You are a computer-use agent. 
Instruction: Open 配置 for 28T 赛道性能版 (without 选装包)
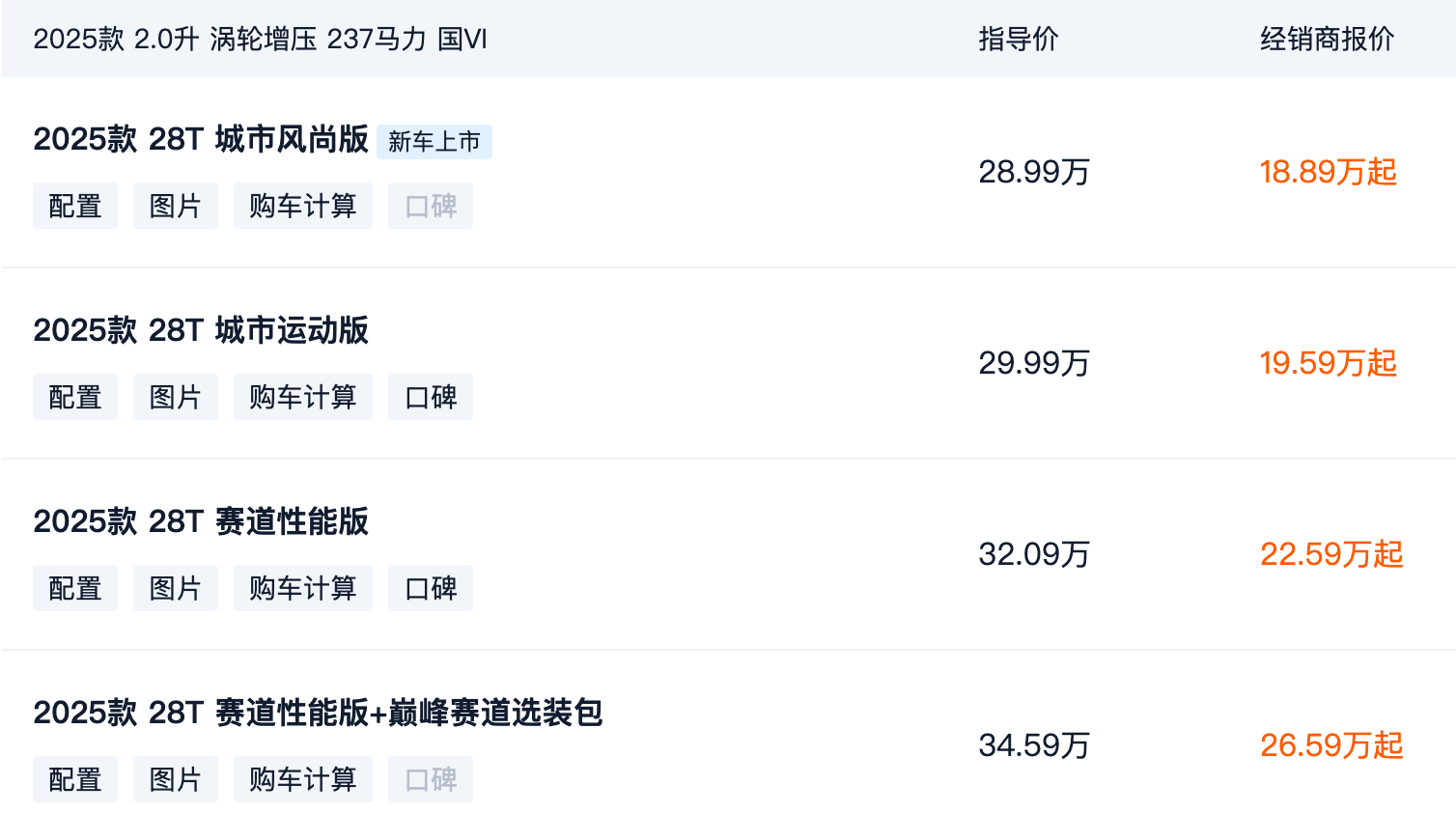[x=75, y=588]
